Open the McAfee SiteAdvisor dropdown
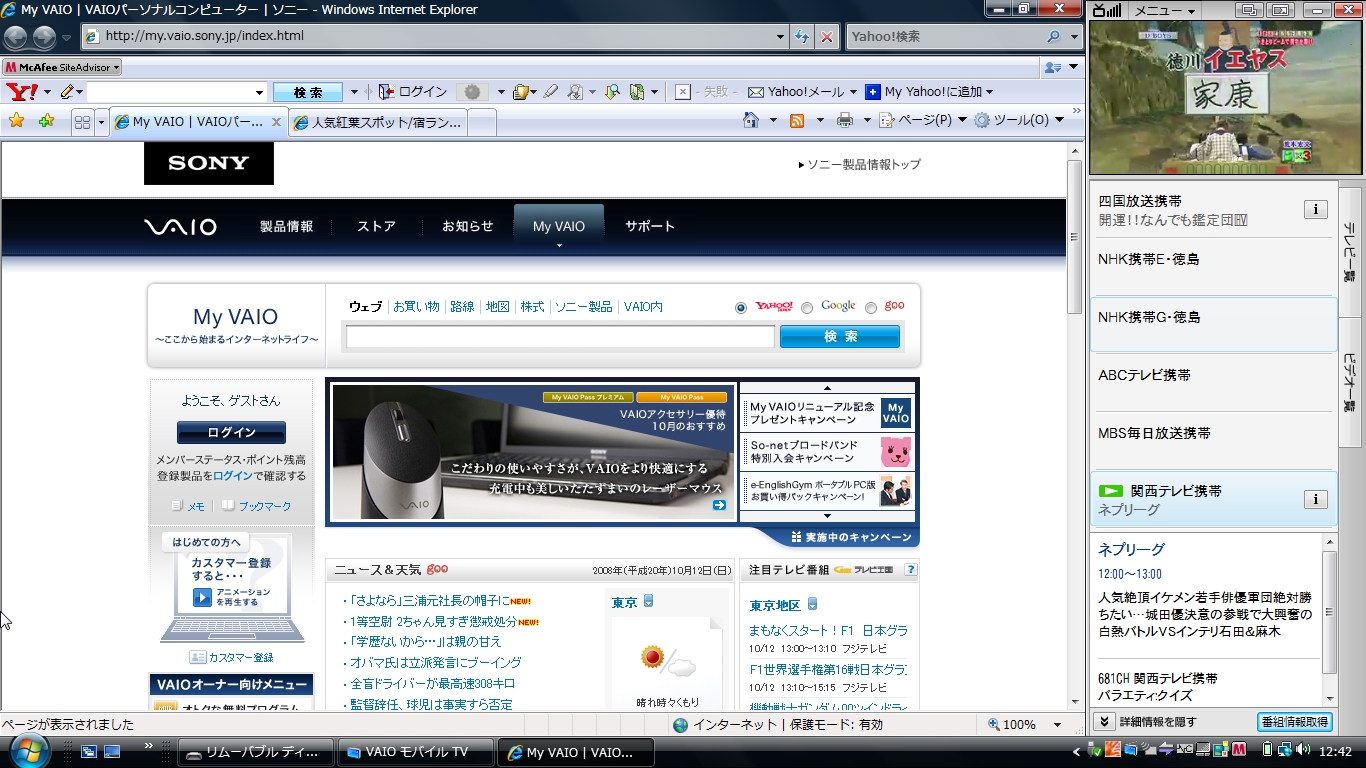 (x=62, y=67)
